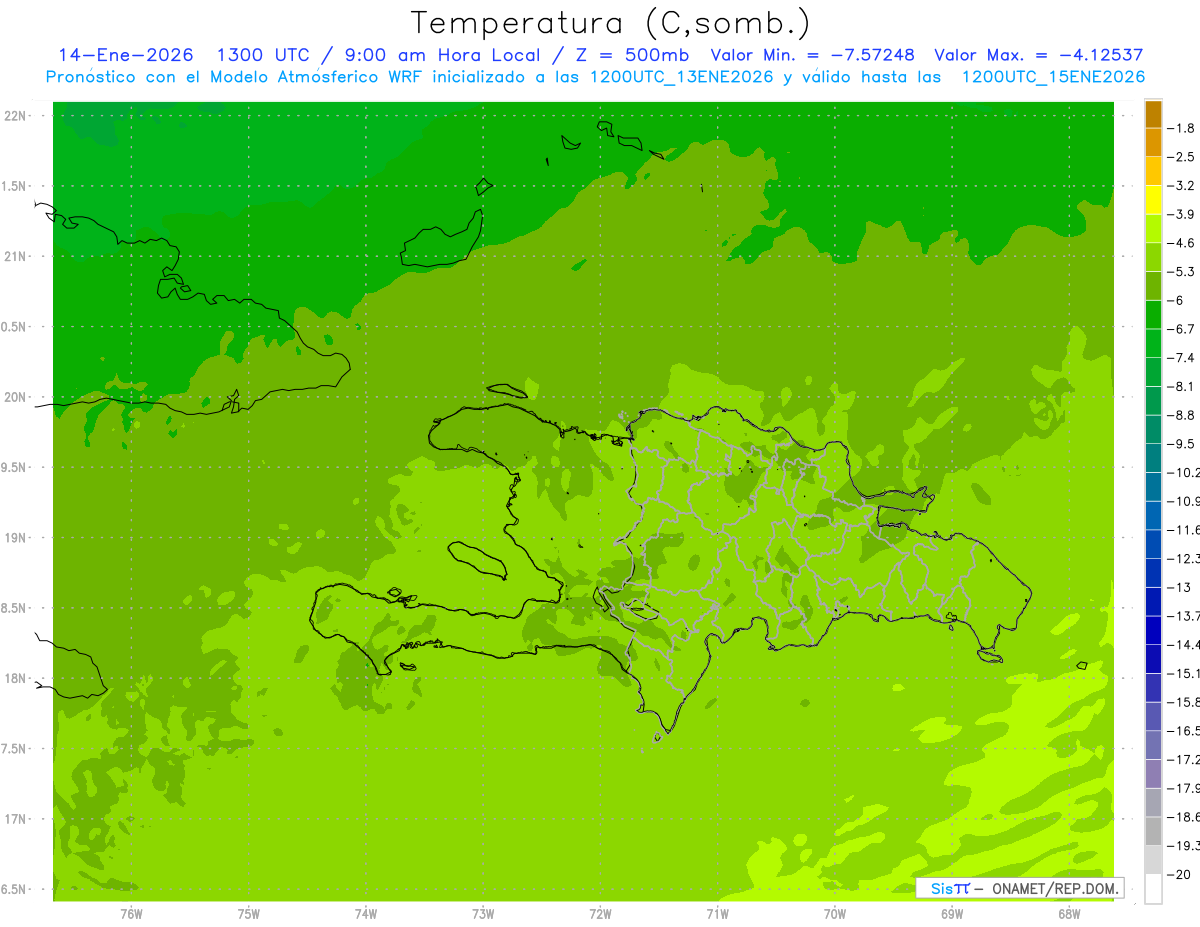Click the '-13' legend value
The height and width of the screenshot is (927, 1200).
coord(1179,587)
